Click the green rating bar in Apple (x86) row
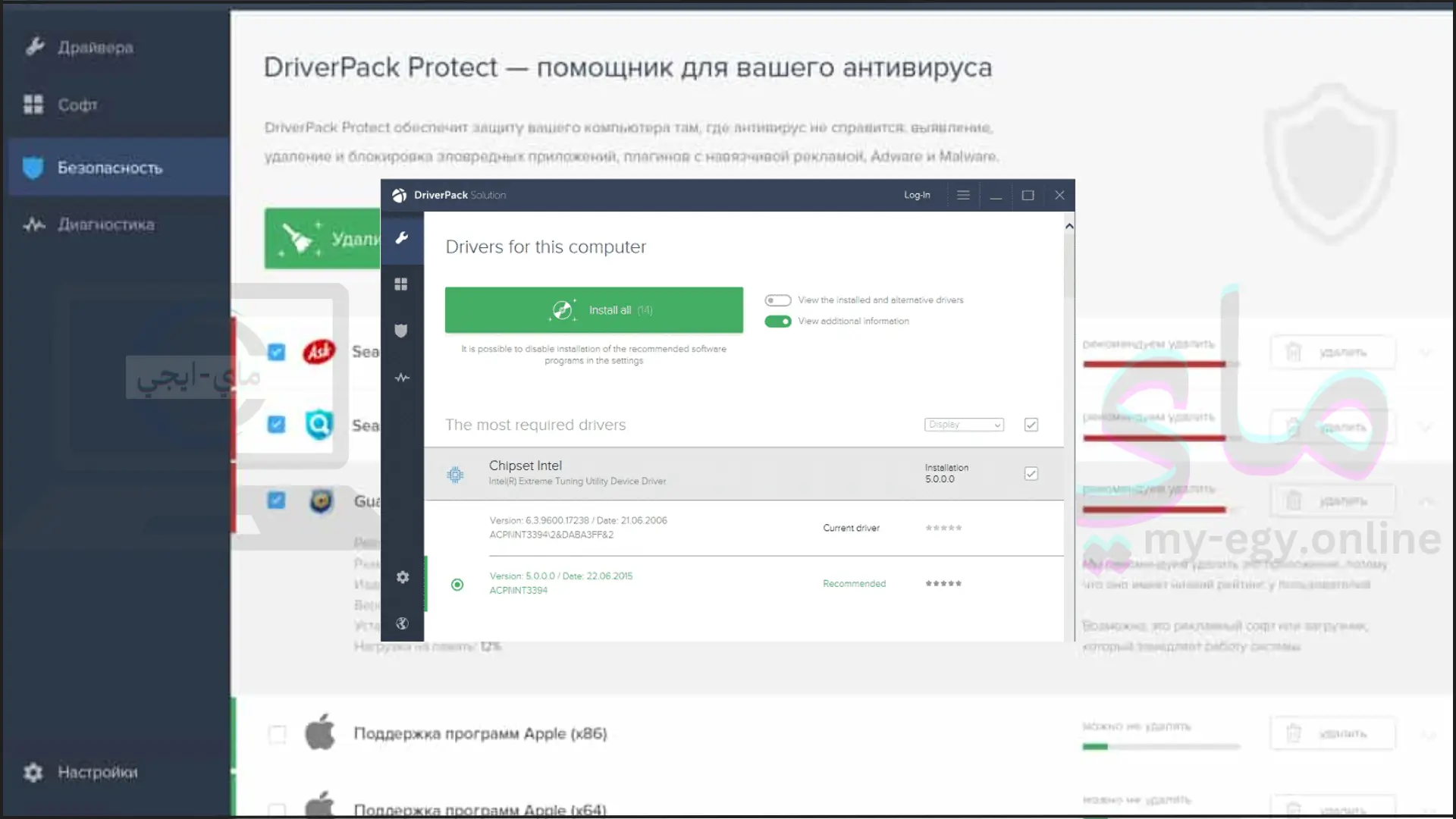Viewport: 1456px width, 819px height. pos(1095,747)
